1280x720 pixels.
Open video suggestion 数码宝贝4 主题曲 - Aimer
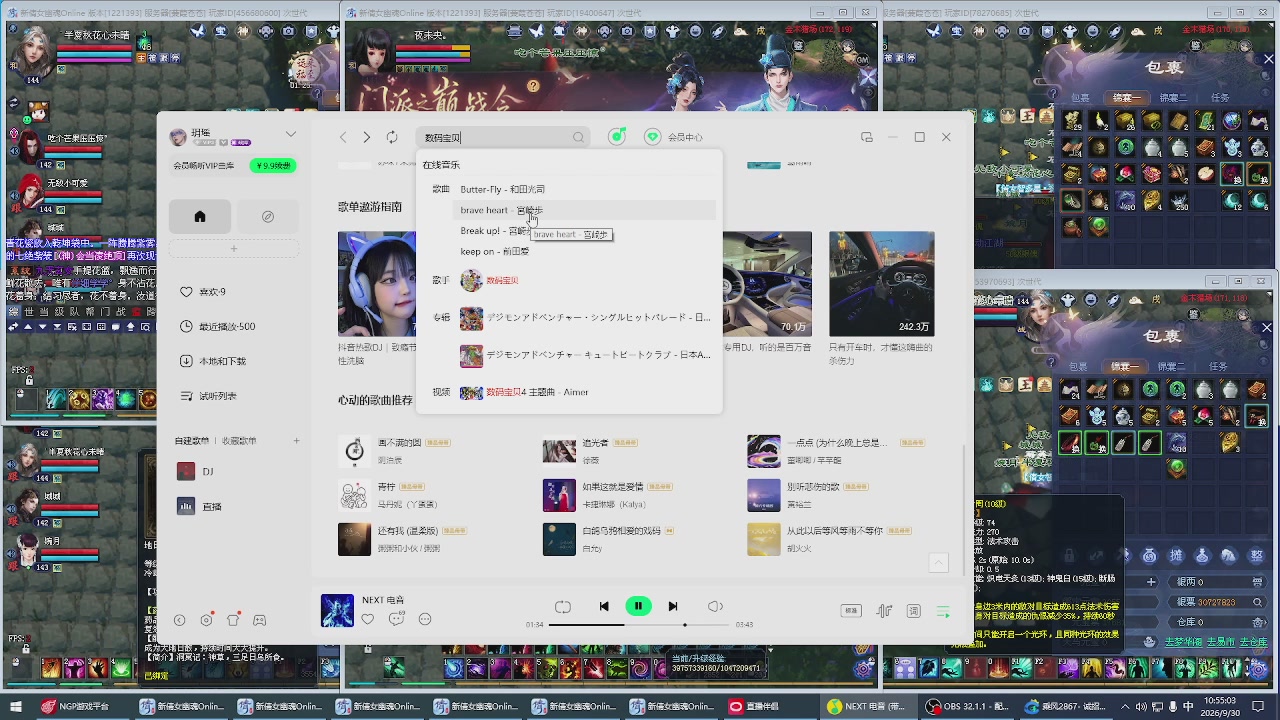pyautogui.click(x=524, y=393)
